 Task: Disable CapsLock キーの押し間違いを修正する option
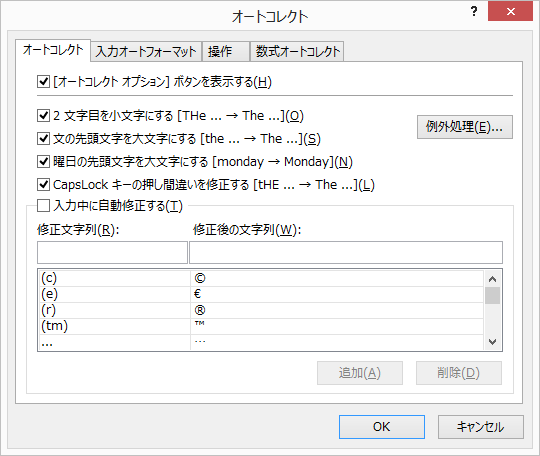point(43,185)
